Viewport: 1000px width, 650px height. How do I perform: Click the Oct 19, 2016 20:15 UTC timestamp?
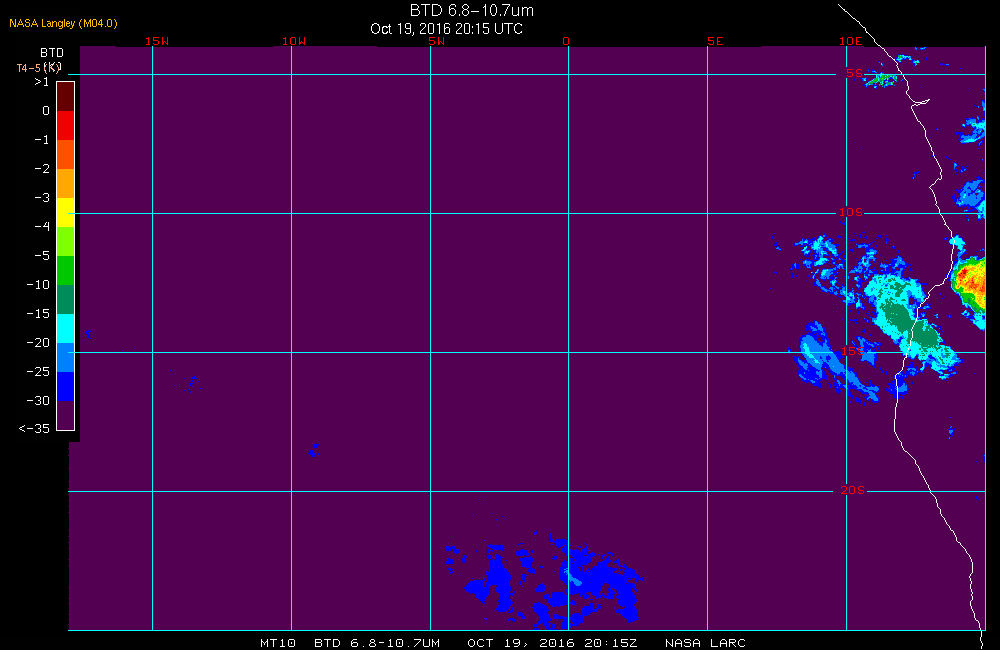point(446,29)
